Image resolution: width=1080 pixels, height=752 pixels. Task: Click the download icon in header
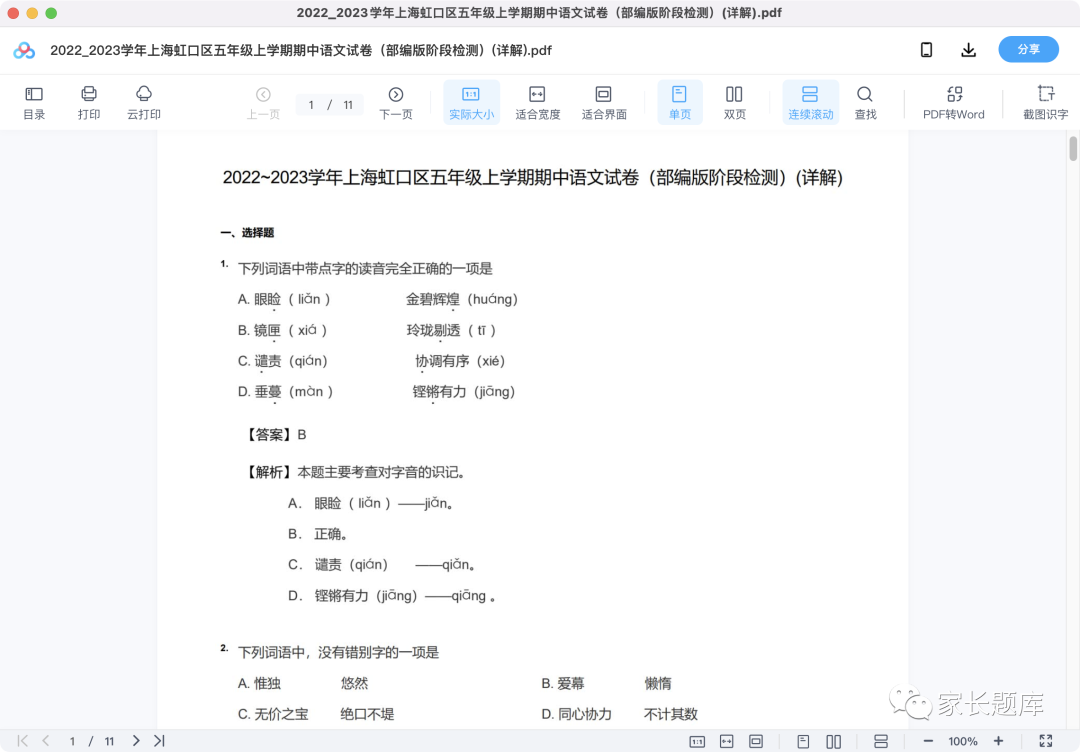tap(968, 50)
